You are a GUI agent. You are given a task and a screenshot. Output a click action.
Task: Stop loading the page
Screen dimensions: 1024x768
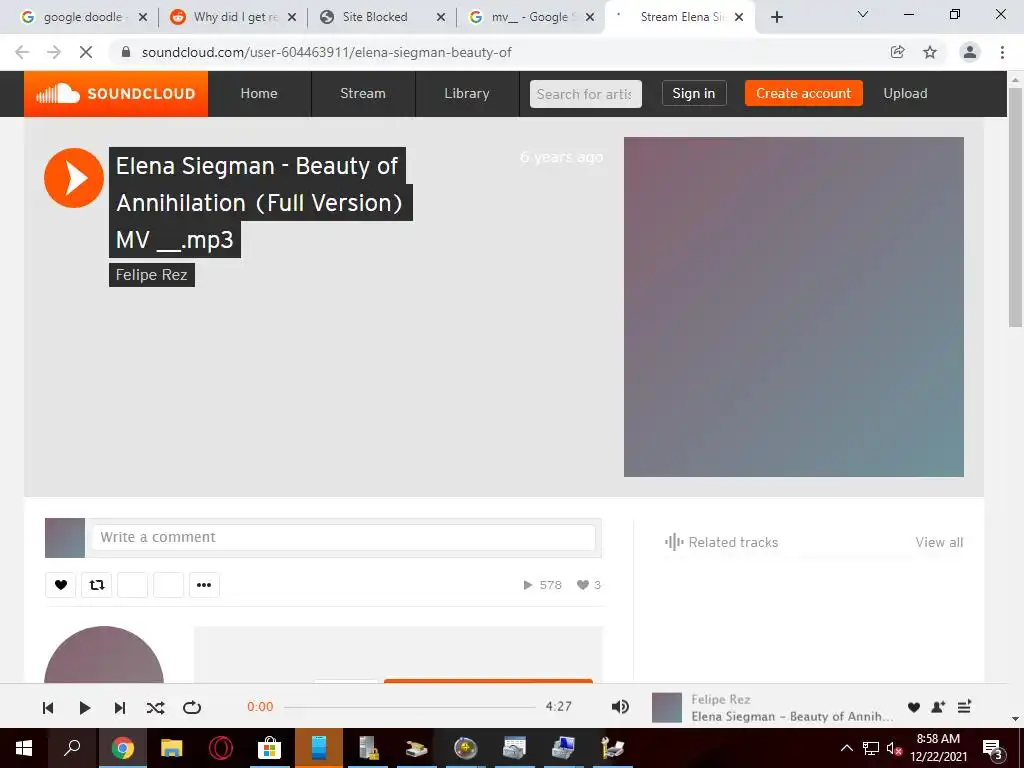86,52
